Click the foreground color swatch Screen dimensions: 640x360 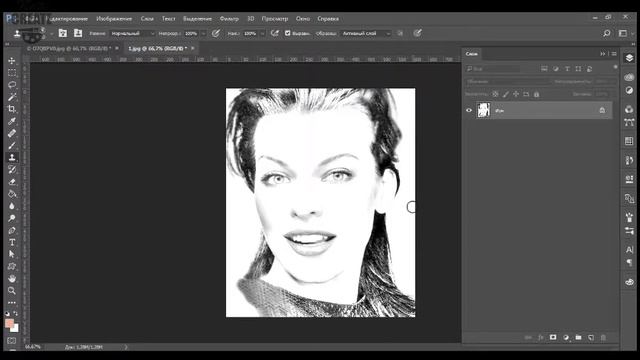click(x=9, y=324)
